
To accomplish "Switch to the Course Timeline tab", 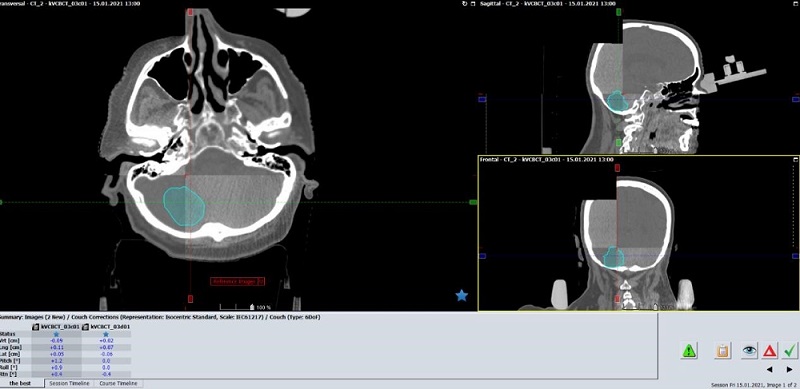I will point(118,383).
